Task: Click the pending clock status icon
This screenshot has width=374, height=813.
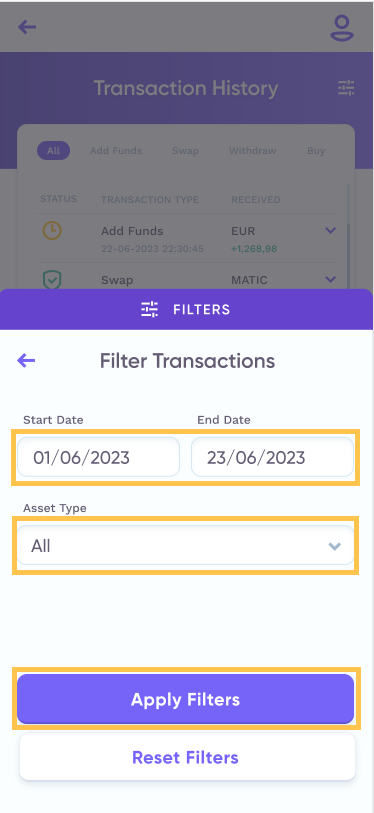Action: coord(52,230)
